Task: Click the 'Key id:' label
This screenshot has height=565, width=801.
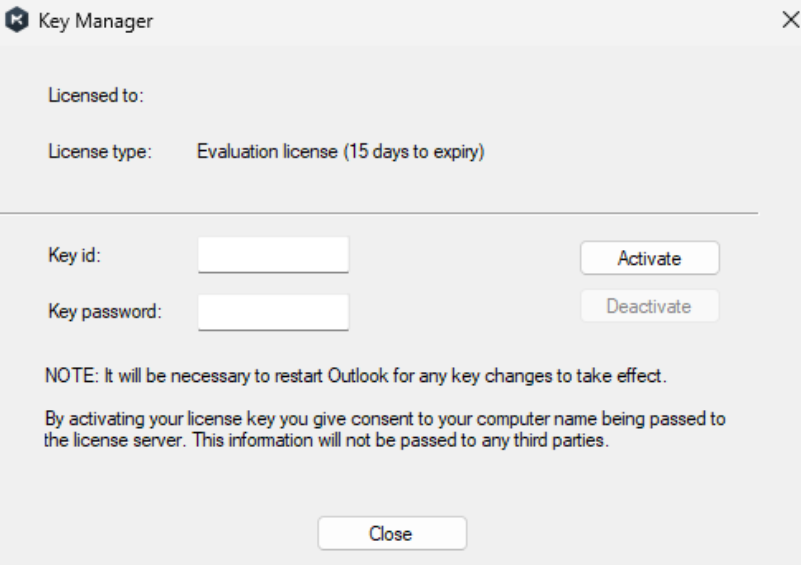Action: pyautogui.click(x=69, y=254)
